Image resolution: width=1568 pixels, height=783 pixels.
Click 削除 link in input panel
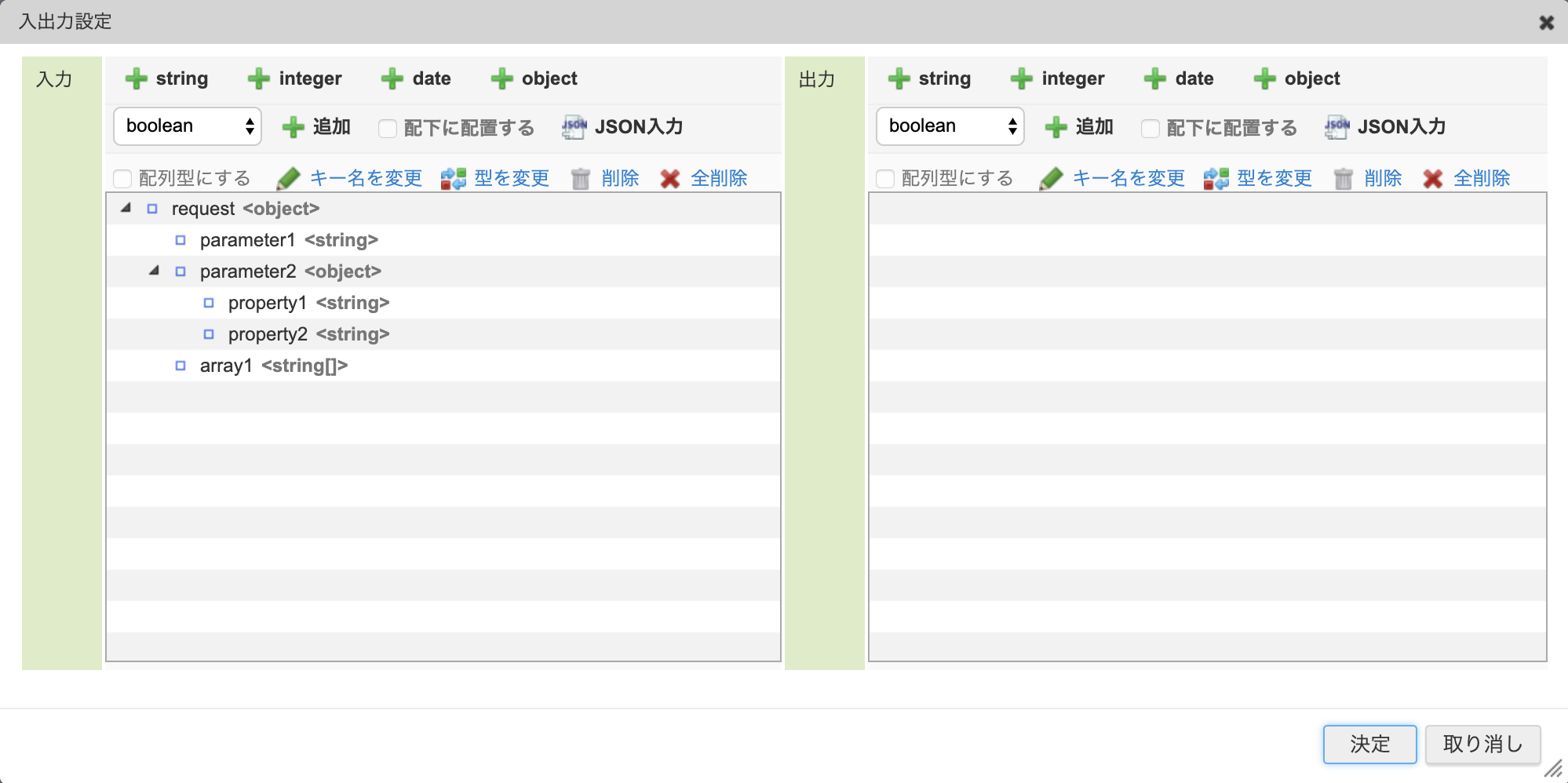click(x=621, y=179)
